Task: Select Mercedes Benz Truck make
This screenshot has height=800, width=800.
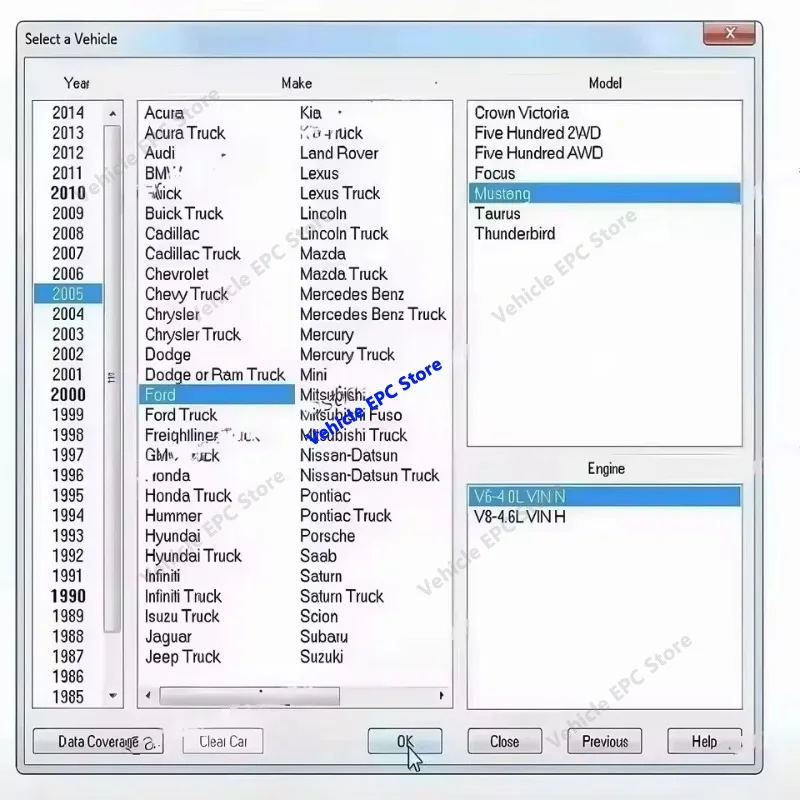Action: (x=373, y=314)
